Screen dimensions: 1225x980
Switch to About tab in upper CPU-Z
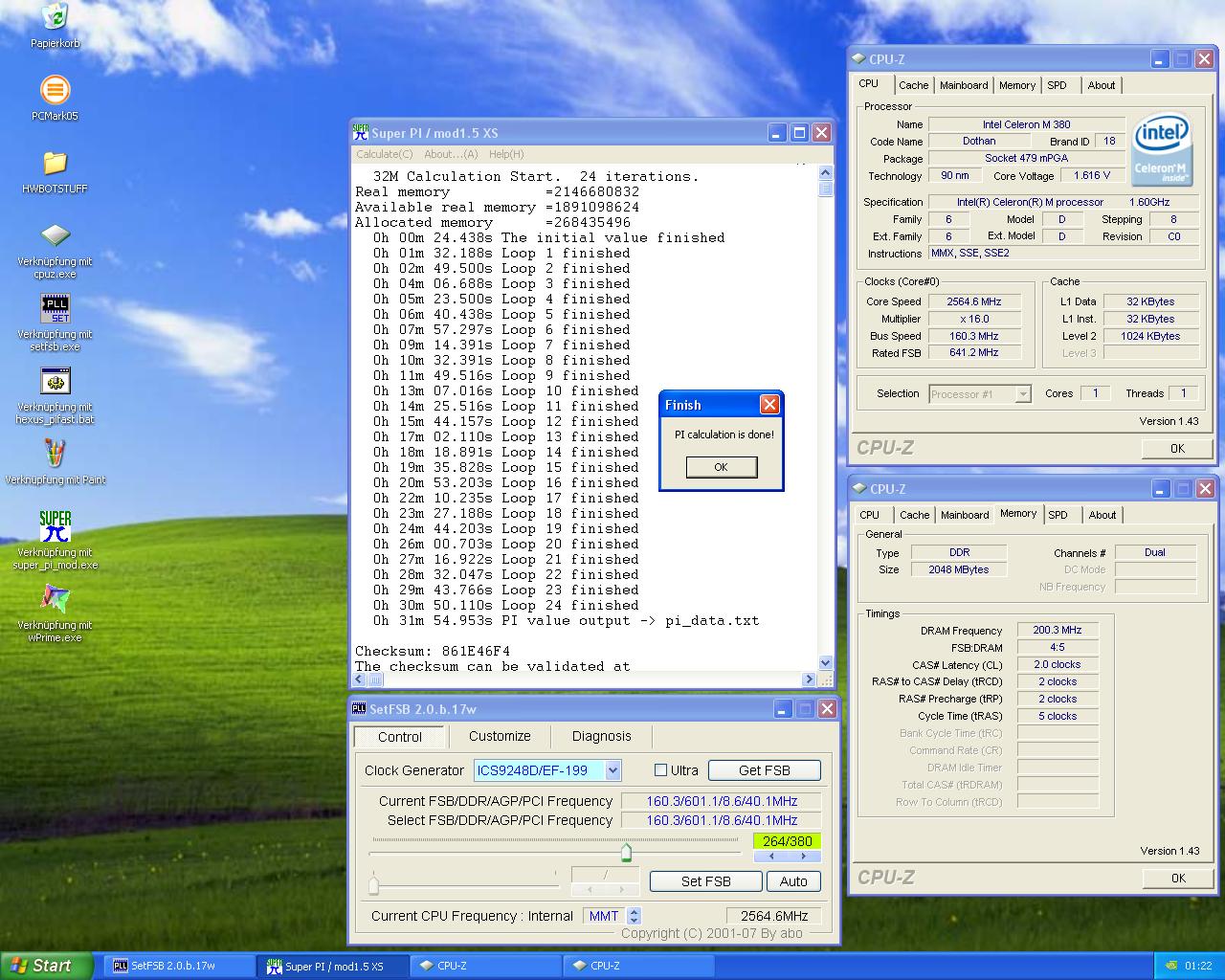point(1102,85)
